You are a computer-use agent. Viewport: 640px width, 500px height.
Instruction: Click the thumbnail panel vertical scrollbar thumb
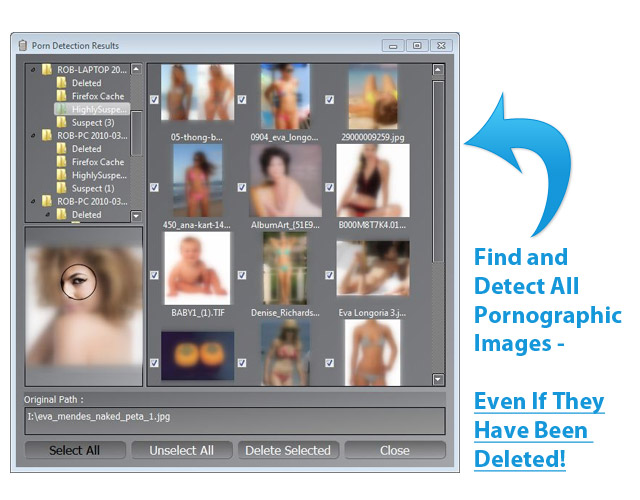coord(438,170)
